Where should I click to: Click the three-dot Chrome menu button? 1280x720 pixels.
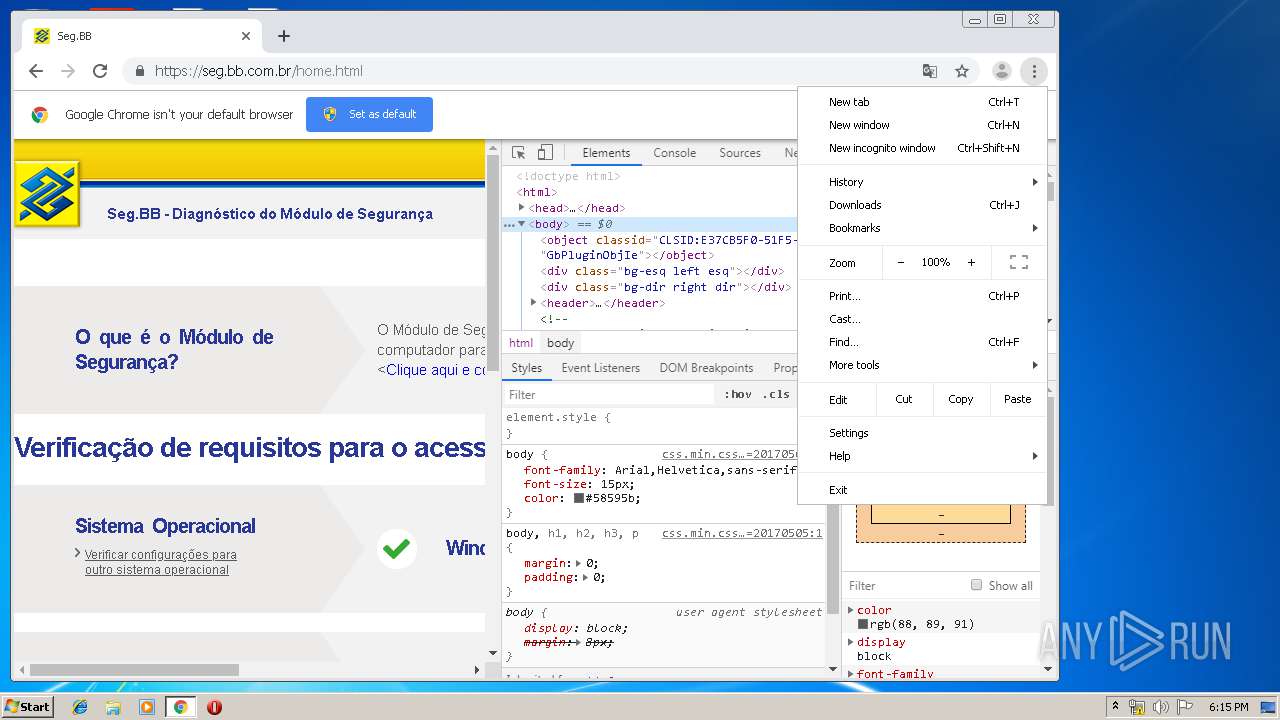[x=1034, y=71]
